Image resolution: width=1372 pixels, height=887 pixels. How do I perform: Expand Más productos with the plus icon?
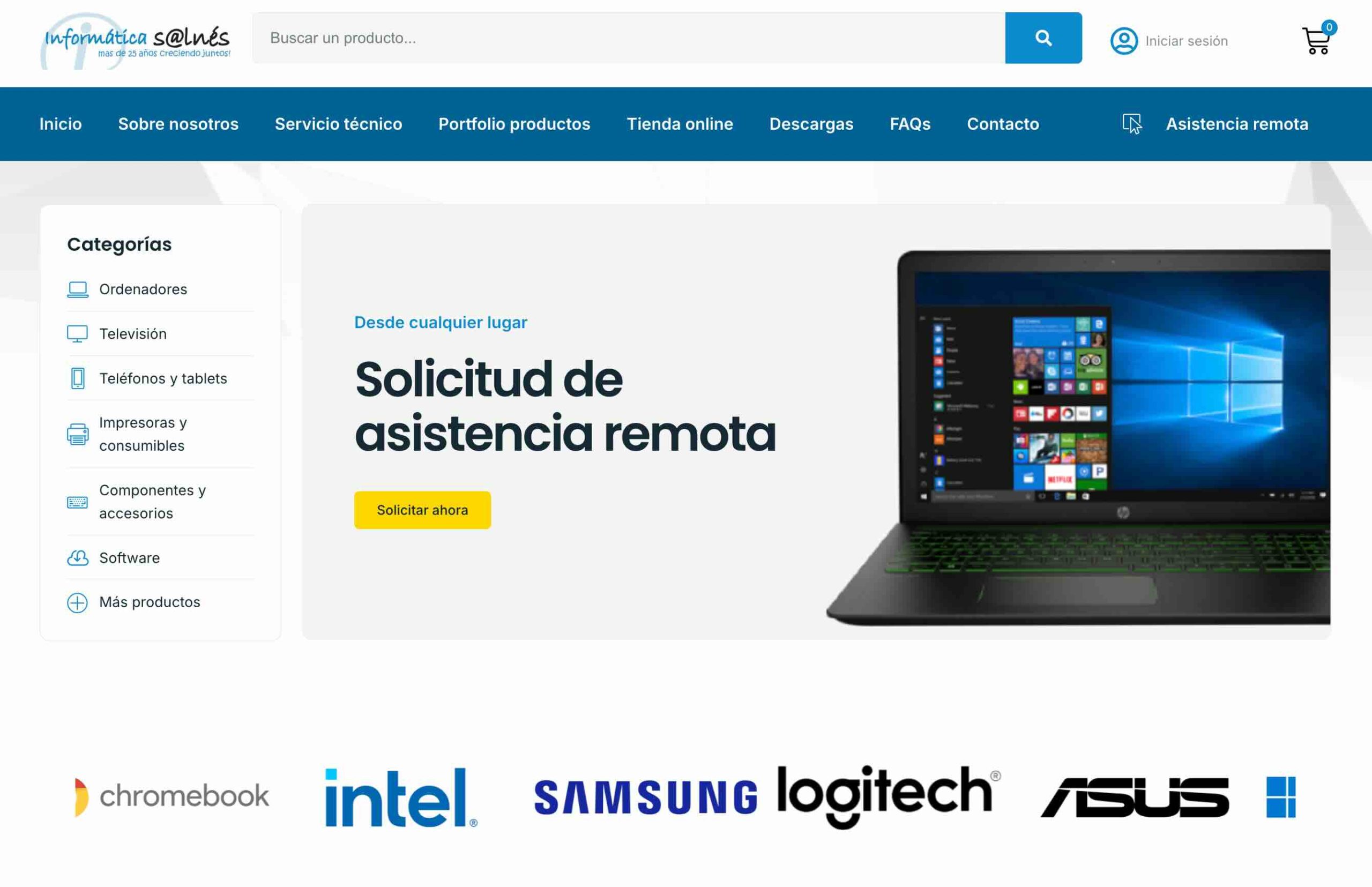coord(78,602)
